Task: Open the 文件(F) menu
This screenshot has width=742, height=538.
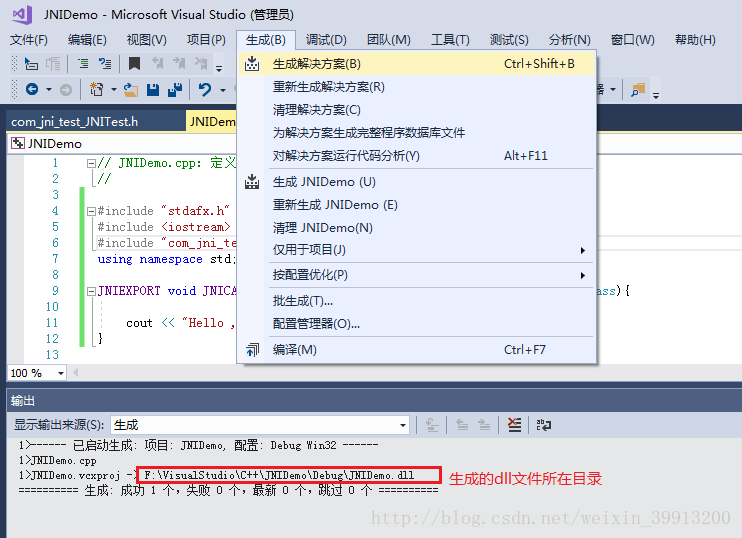Action: pos(29,40)
